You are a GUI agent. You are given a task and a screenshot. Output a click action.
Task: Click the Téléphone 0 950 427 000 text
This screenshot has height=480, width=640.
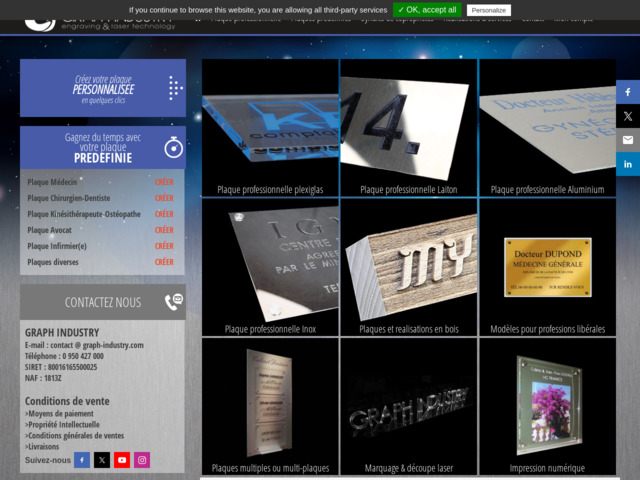(x=64, y=356)
